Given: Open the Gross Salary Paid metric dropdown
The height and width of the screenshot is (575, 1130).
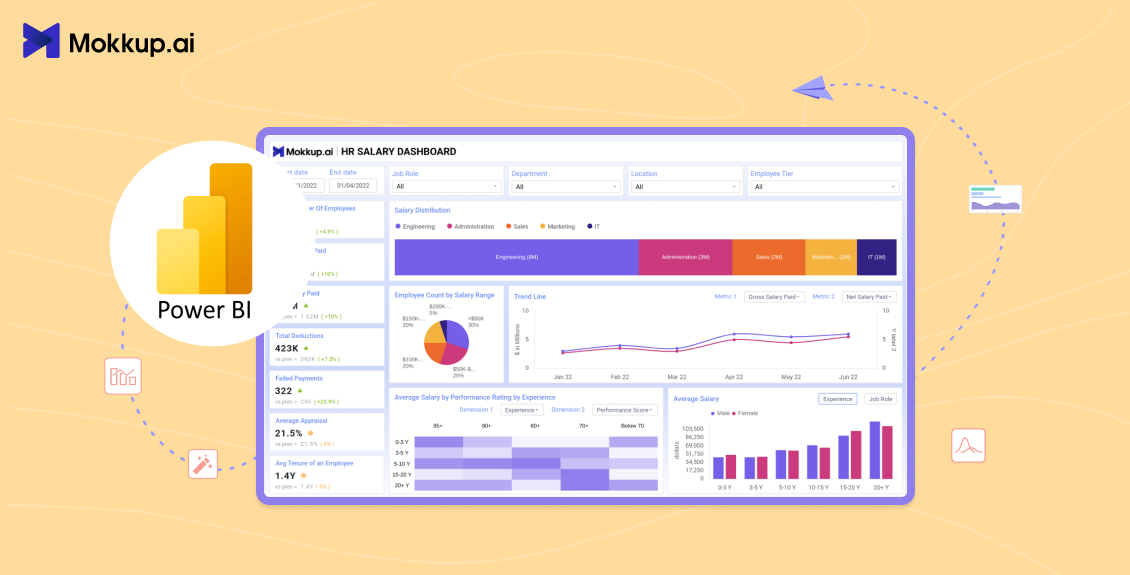Looking at the screenshot, I should coord(774,296).
